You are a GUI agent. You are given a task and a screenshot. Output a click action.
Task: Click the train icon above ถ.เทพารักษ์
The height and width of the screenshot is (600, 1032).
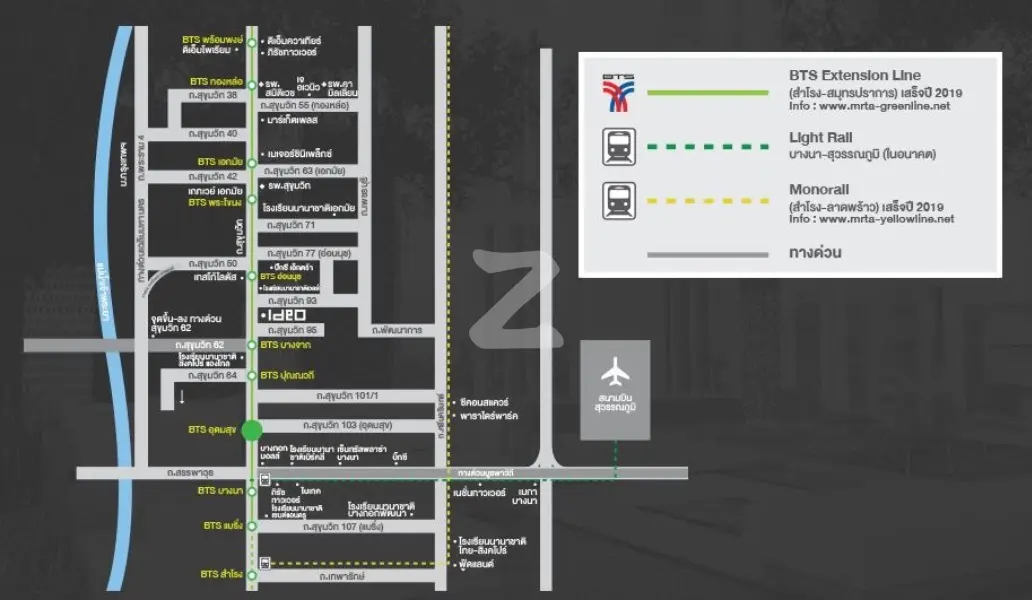(x=265, y=563)
